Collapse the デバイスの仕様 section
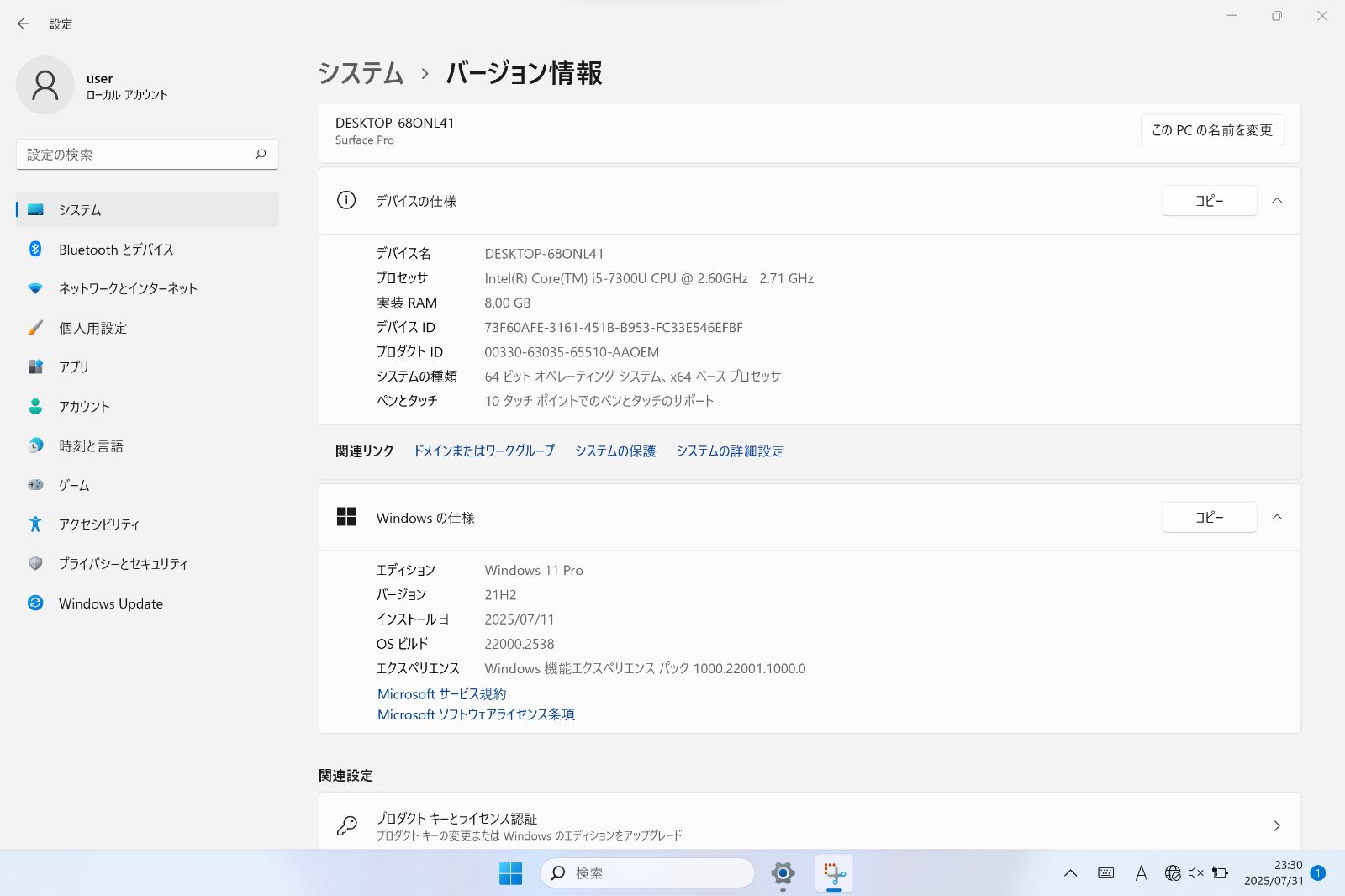The height and width of the screenshot is (896, 1345). [x=1277, y=201]
